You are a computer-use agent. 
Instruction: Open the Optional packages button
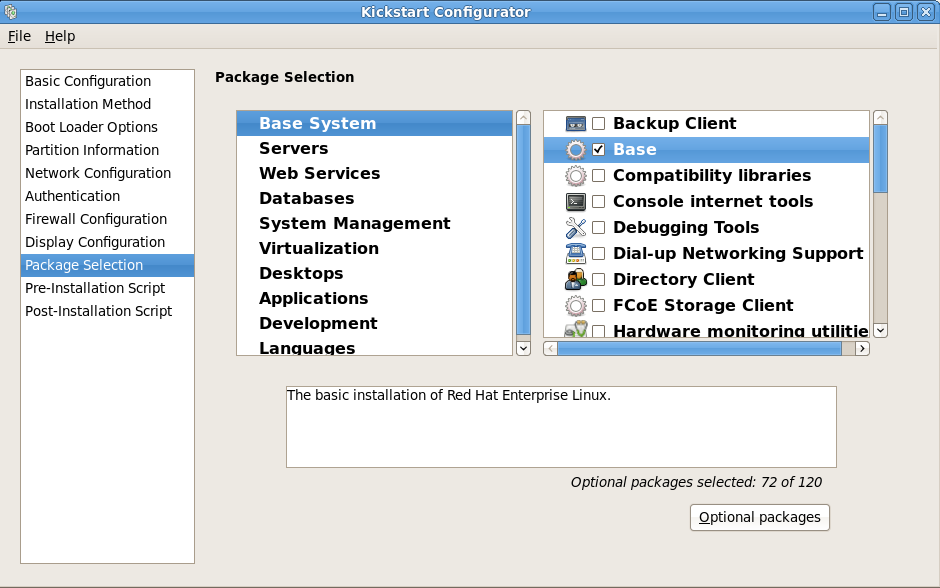pos(760,517)
